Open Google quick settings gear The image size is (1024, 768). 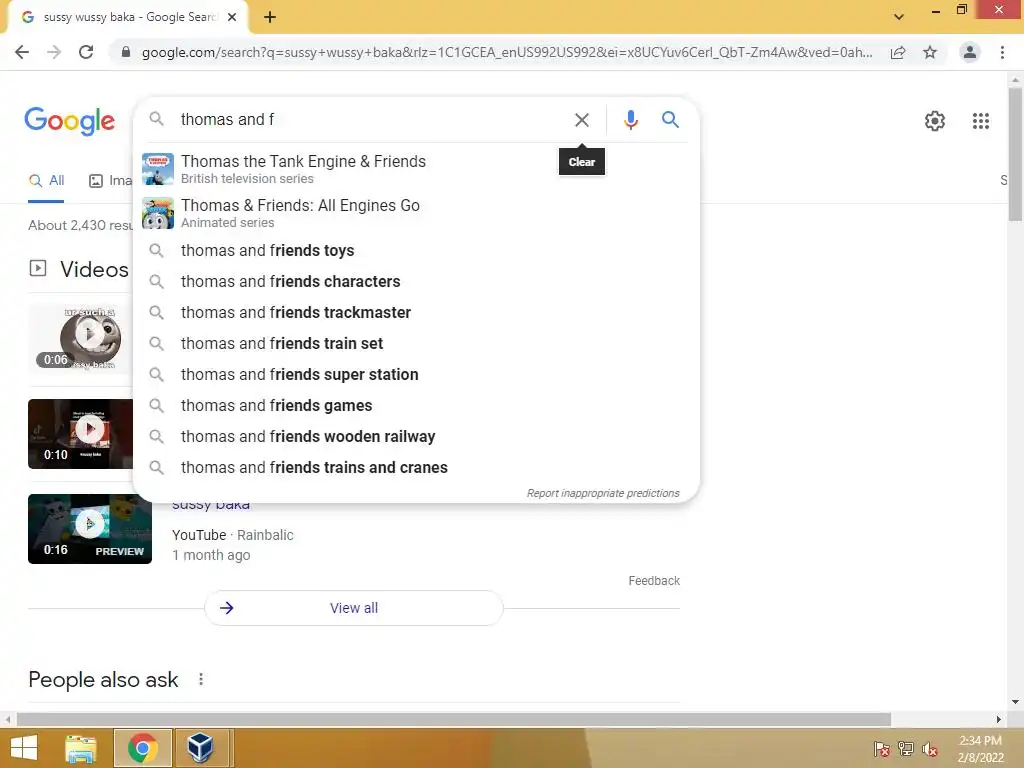(935, 121)
